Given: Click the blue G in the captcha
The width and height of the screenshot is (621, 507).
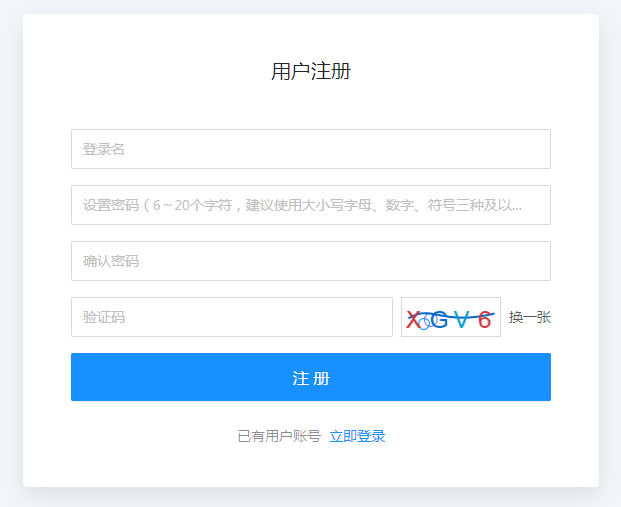Looking at the screenshot, I should (438, 320).
